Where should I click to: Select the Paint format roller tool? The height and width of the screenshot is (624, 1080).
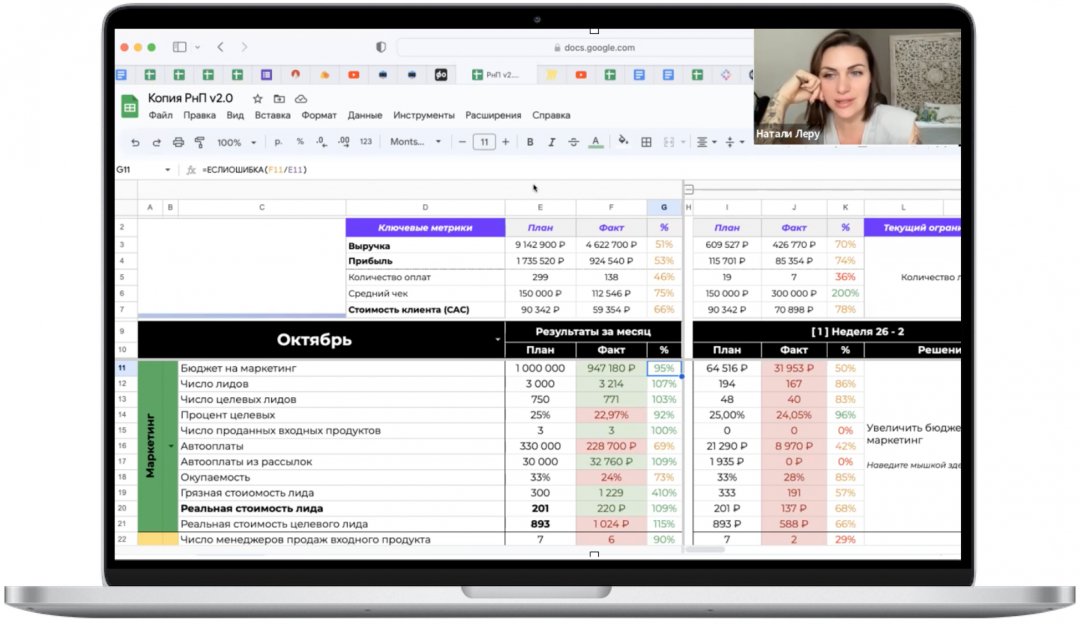[199, 142]
